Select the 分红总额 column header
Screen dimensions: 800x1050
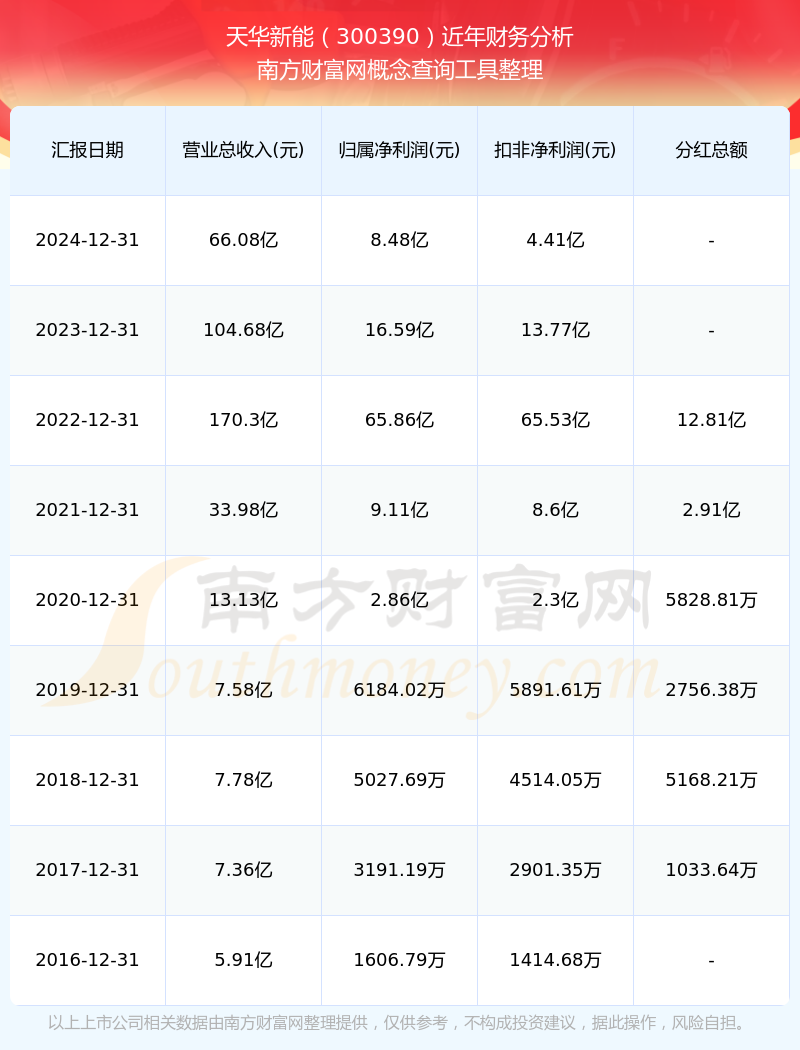click(712, 150)
